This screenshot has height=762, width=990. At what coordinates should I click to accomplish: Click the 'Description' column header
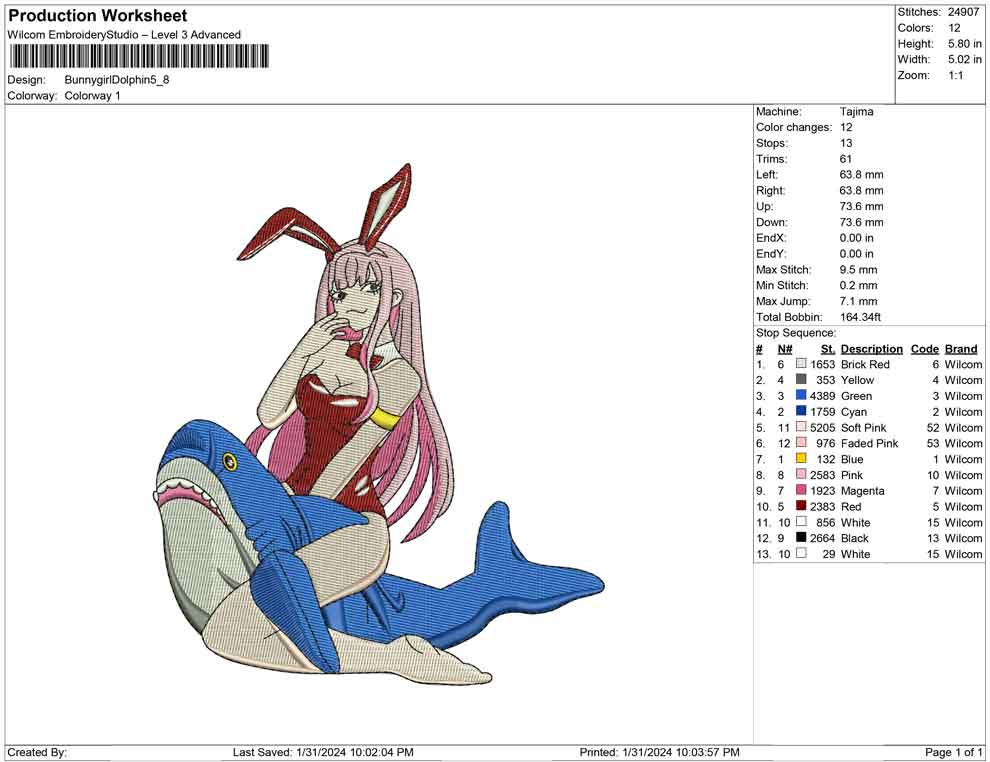point(872,348)
